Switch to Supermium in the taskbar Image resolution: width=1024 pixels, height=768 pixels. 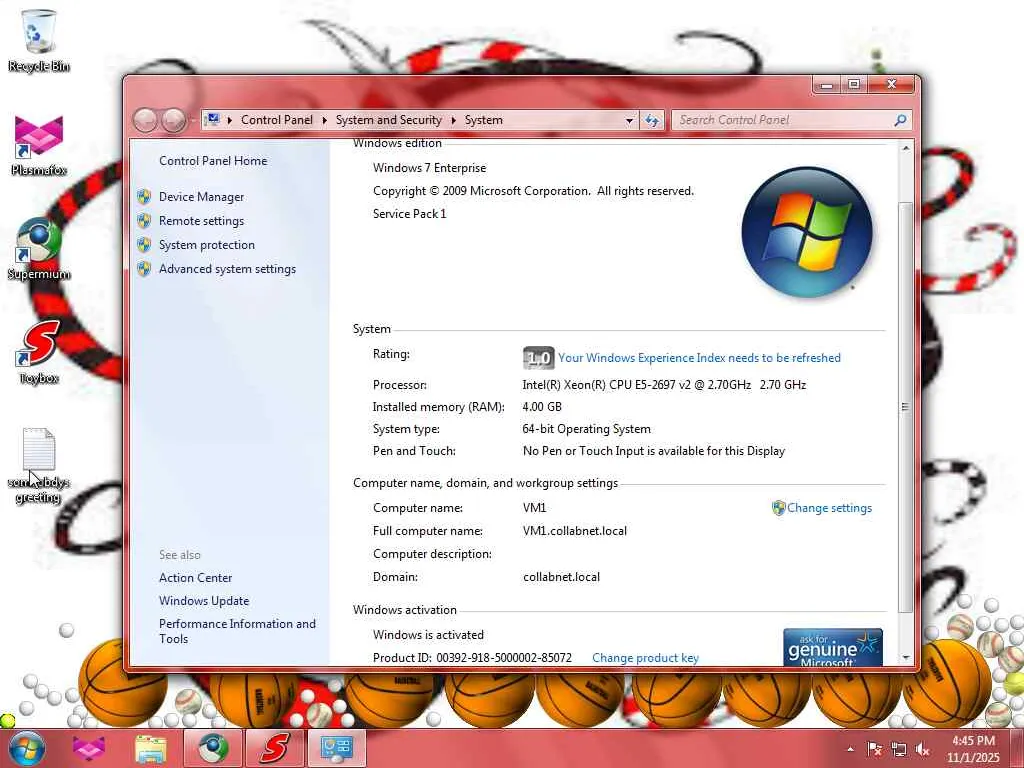pyautogui.click(x=213, y=749)
